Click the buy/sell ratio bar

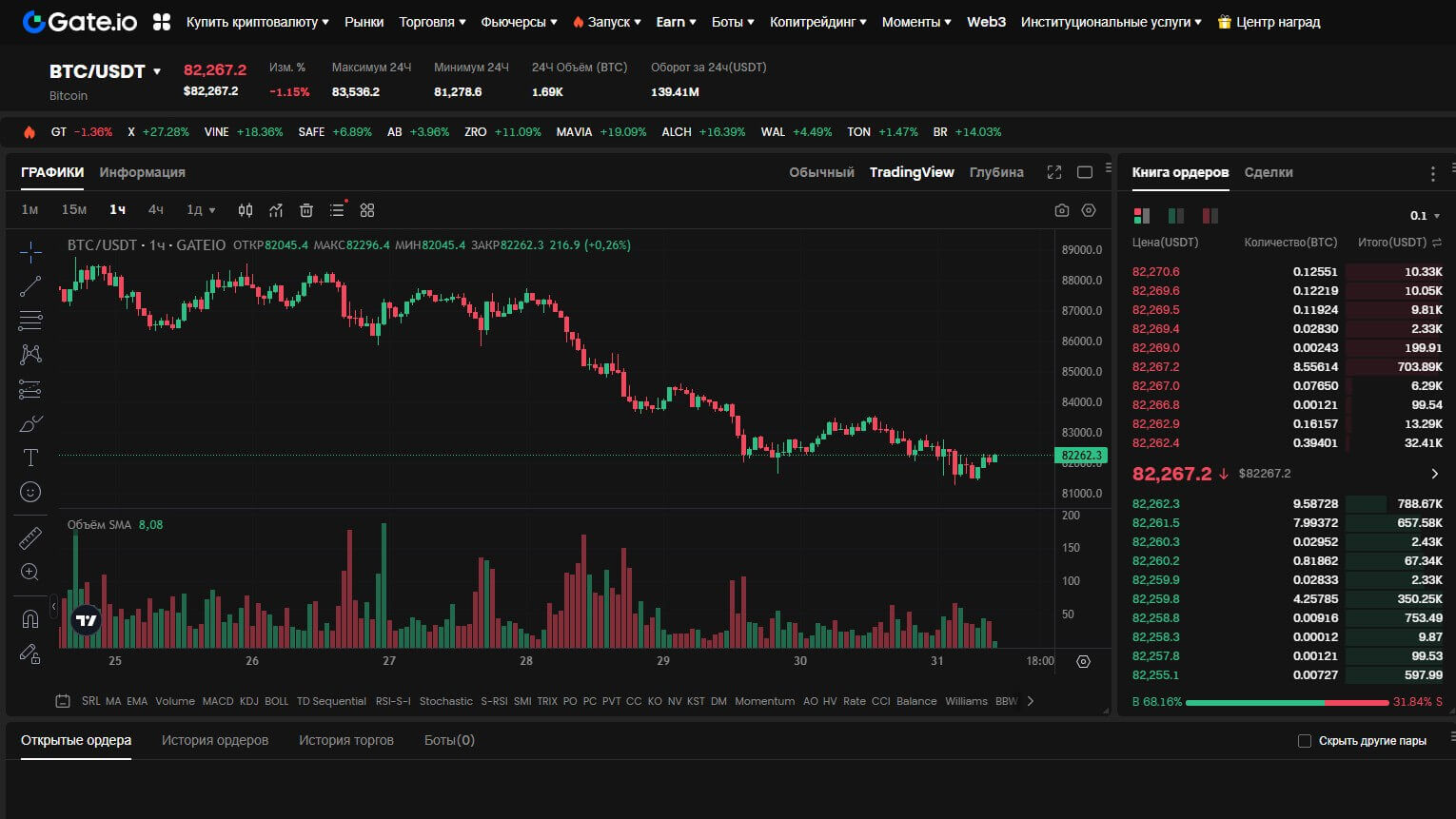tap(1287, 702)
